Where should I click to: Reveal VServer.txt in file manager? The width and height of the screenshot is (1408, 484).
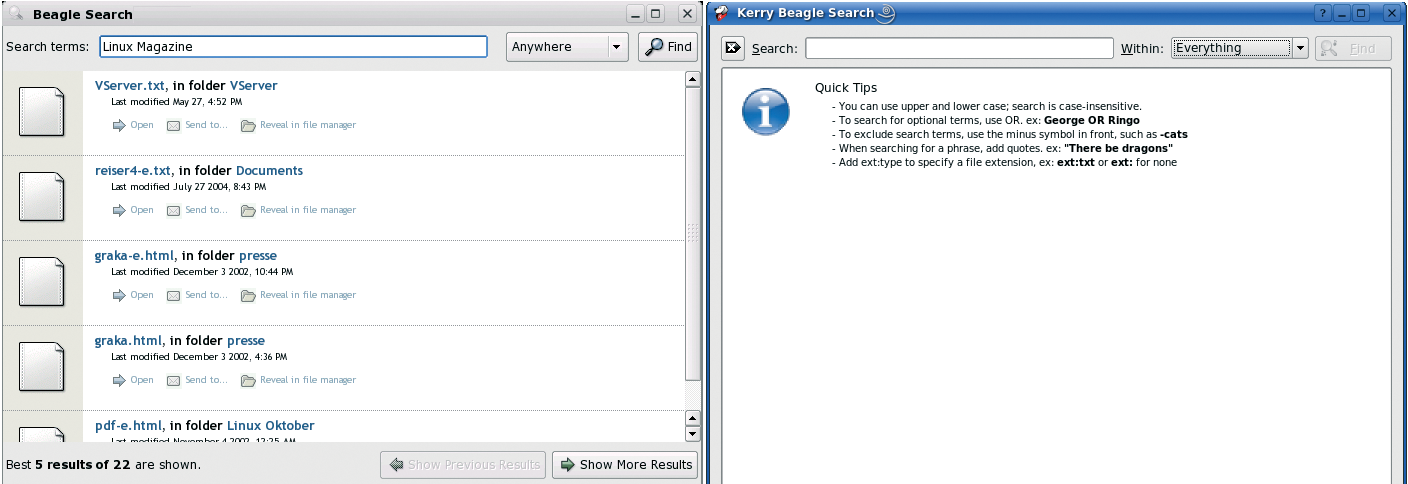[298, 125]
